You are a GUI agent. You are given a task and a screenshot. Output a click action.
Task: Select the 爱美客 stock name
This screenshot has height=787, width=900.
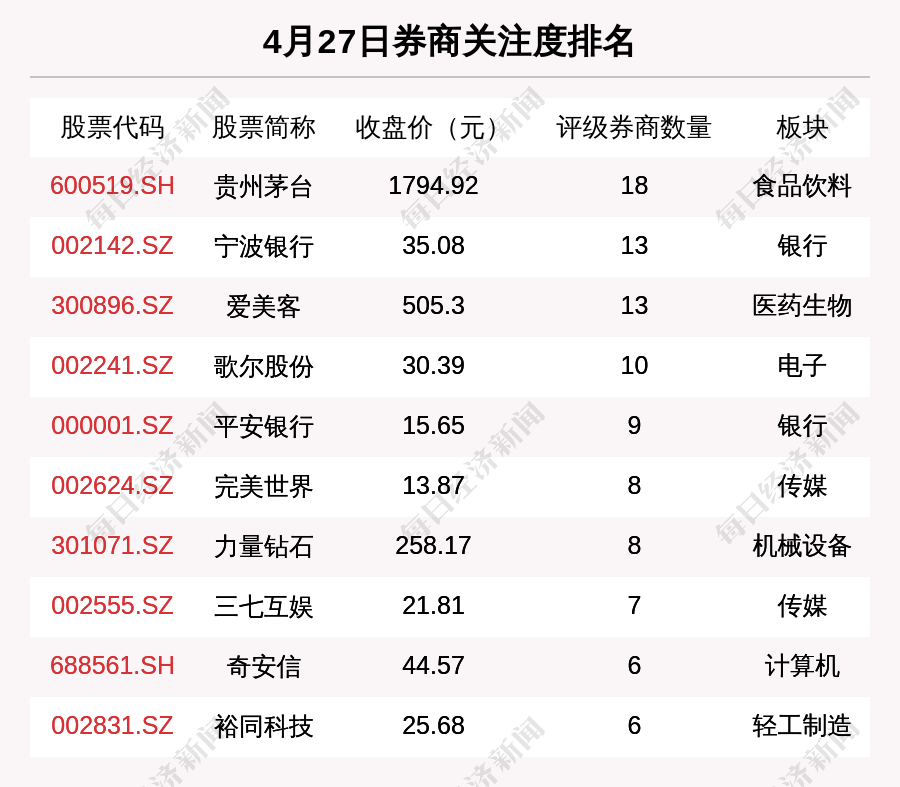[263, 306]
